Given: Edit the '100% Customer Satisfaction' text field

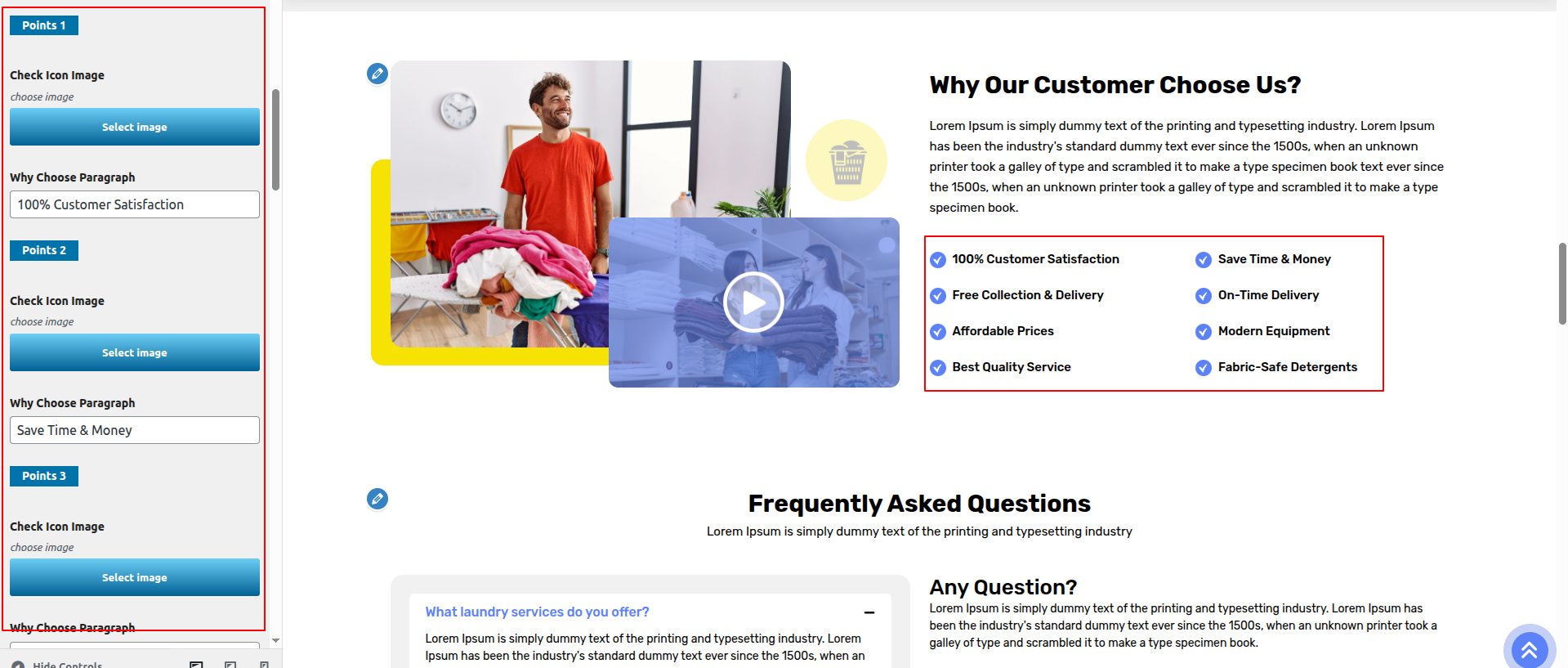Looking at the screenshot, I should pos(135,204).
